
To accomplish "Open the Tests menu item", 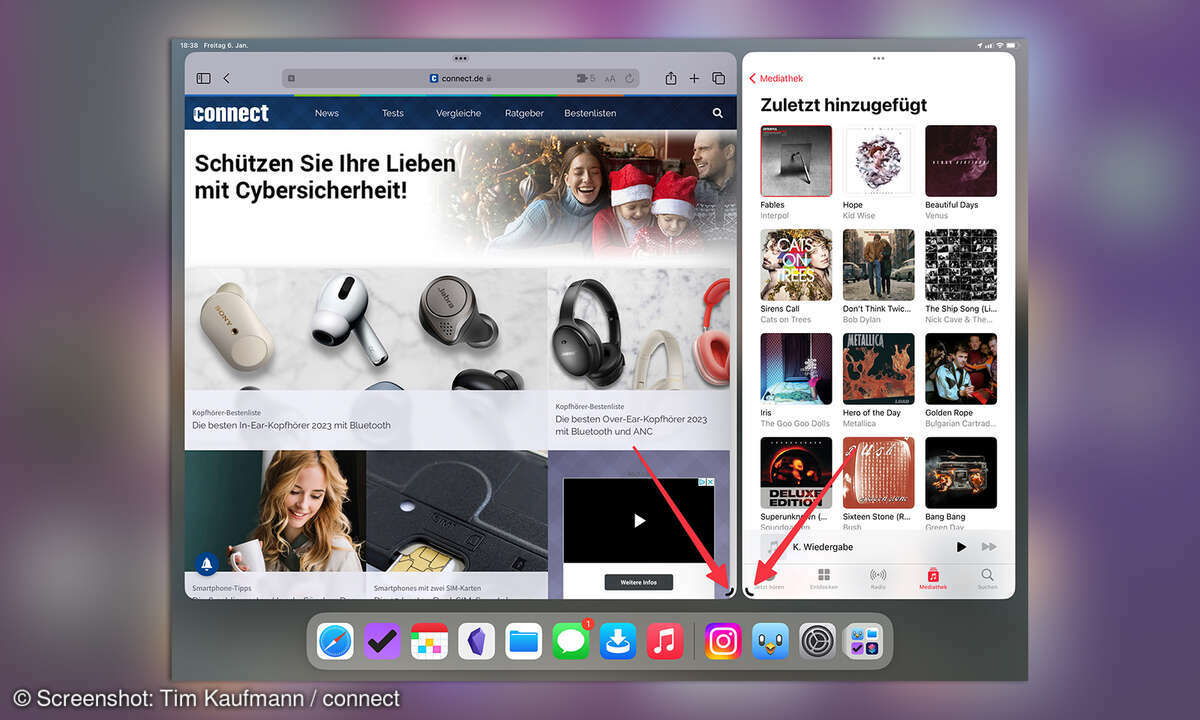I will pyautogui.click(x=393, y=113).
